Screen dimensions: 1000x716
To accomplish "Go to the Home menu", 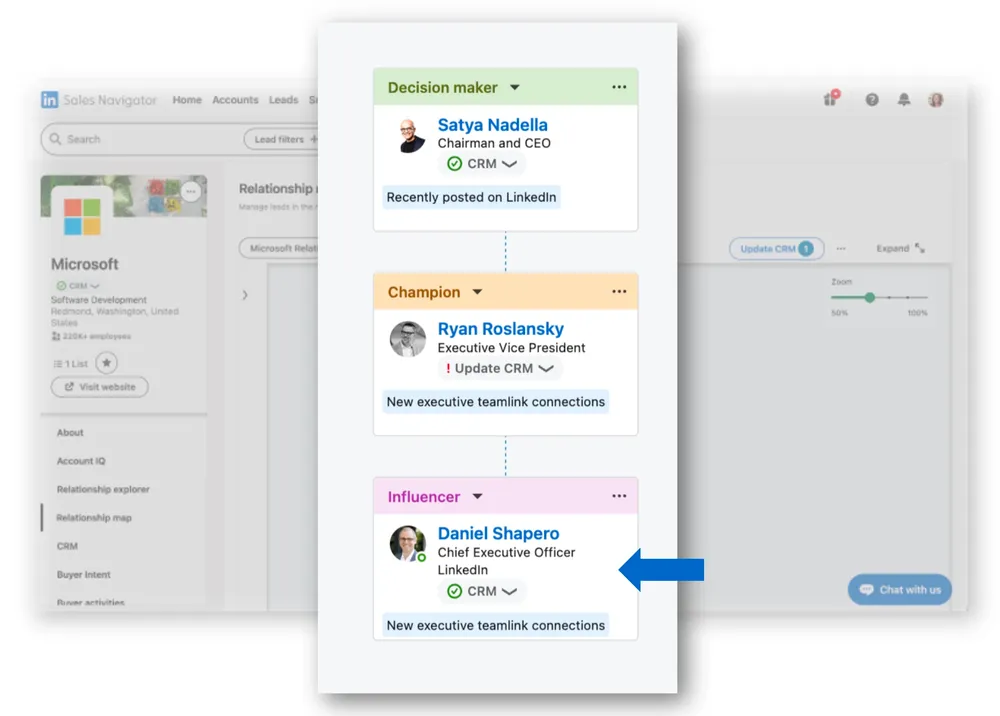I will click(x=187, y=100).
